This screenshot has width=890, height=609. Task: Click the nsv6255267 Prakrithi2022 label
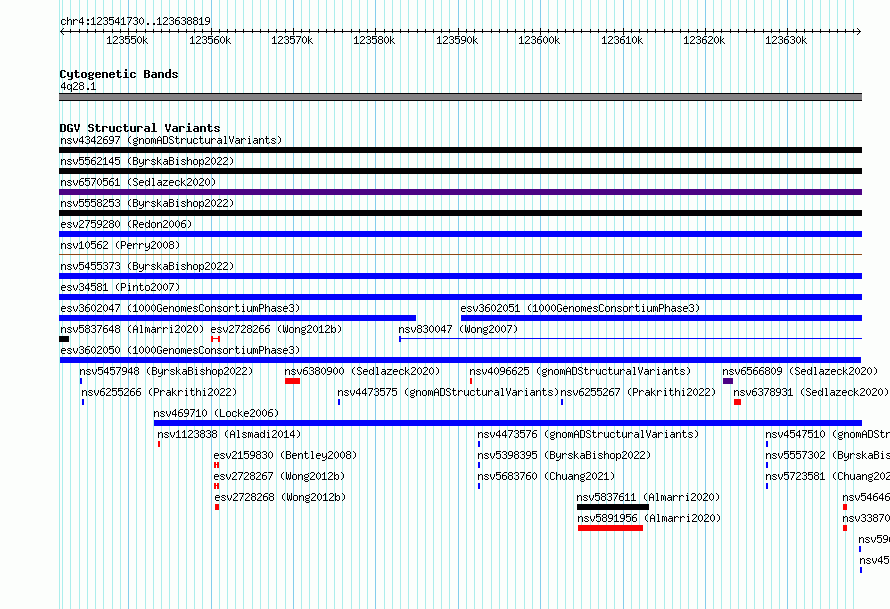coord(639,392)
